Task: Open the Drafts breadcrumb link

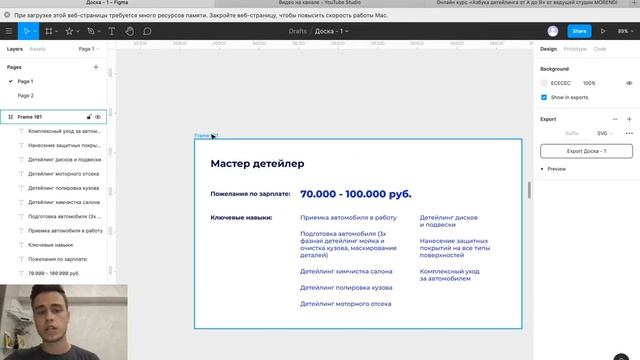Action: click(298, 31)
